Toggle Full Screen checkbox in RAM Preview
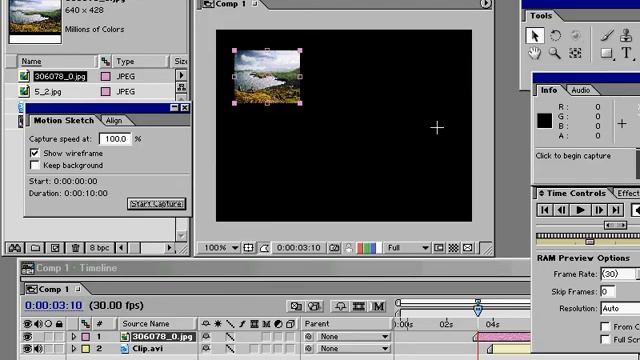640x360 pixels. [605, 339]
